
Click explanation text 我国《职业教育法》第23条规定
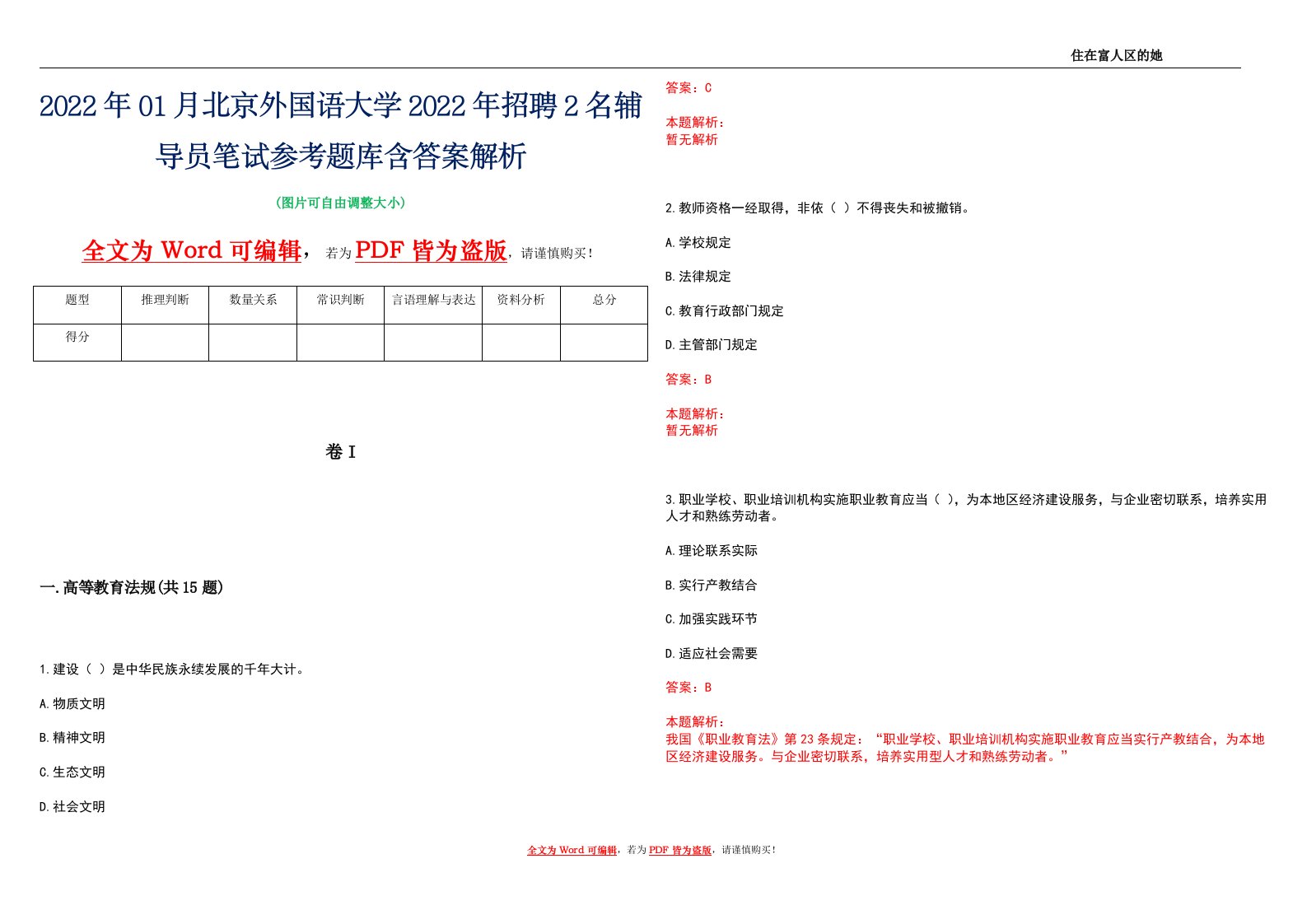point(965,748)
